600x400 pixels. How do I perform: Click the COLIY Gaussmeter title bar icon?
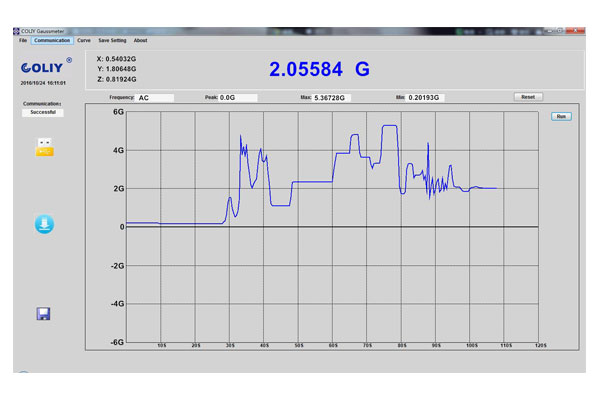[19, 32]
